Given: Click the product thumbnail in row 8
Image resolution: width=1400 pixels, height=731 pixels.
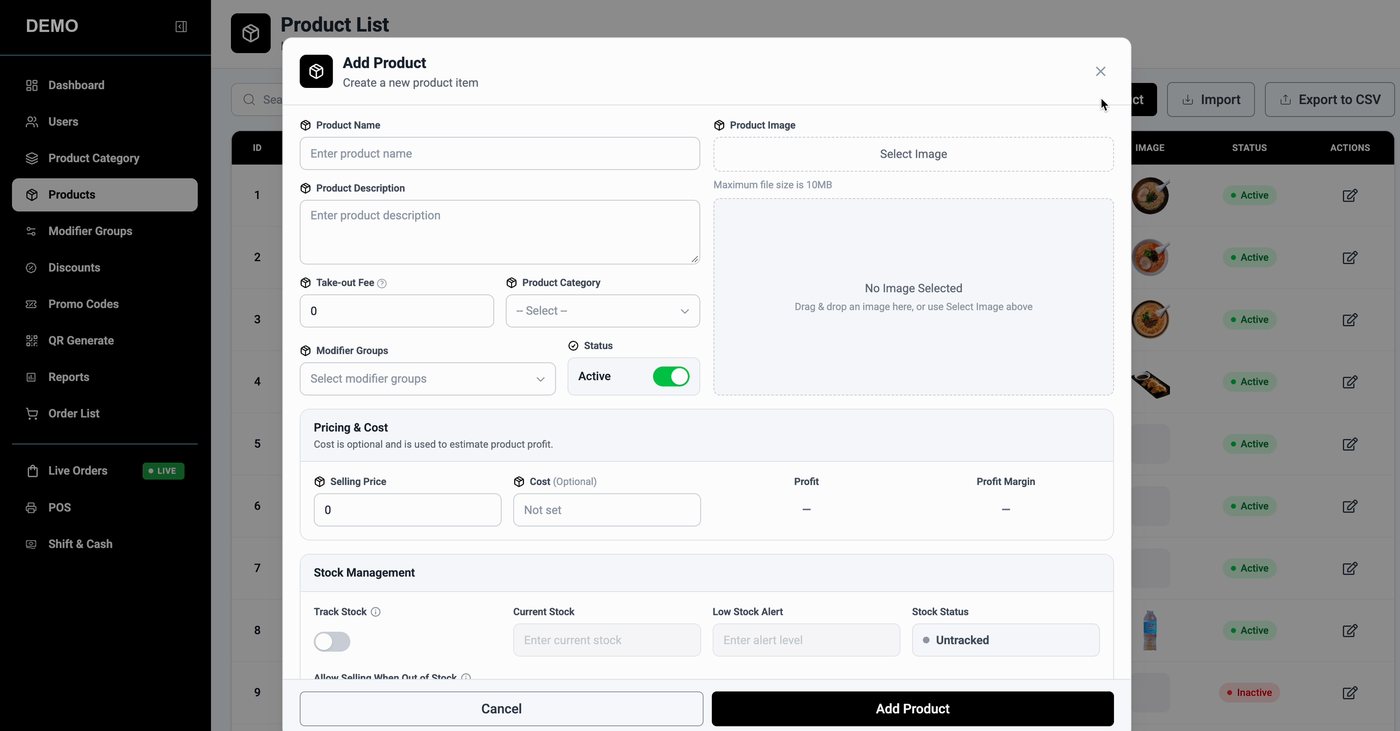Looking at the screenshot, I should [1150, 630].
